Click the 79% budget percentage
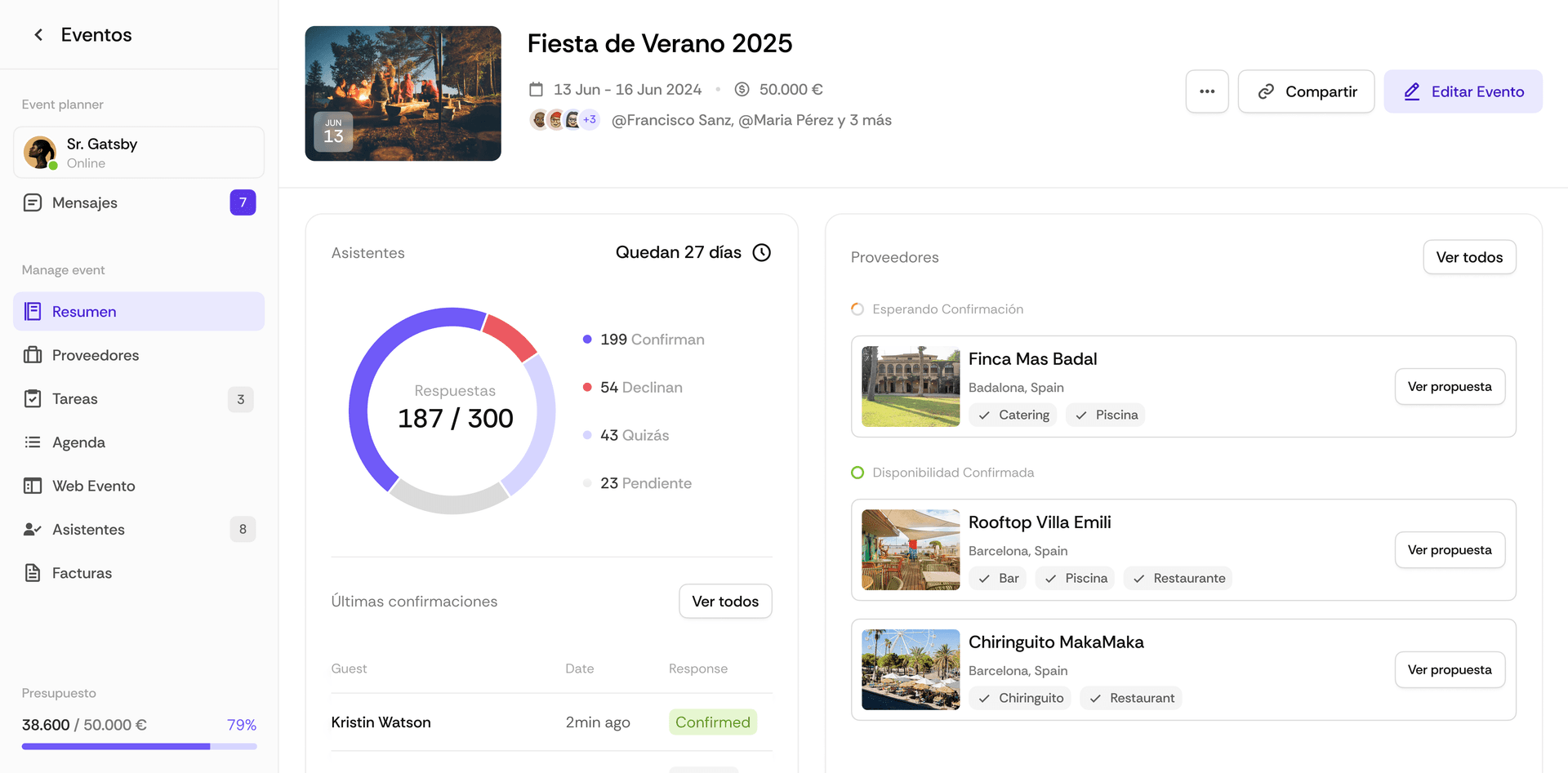Viewport: 1568px width, 773px height. (242, 725)
